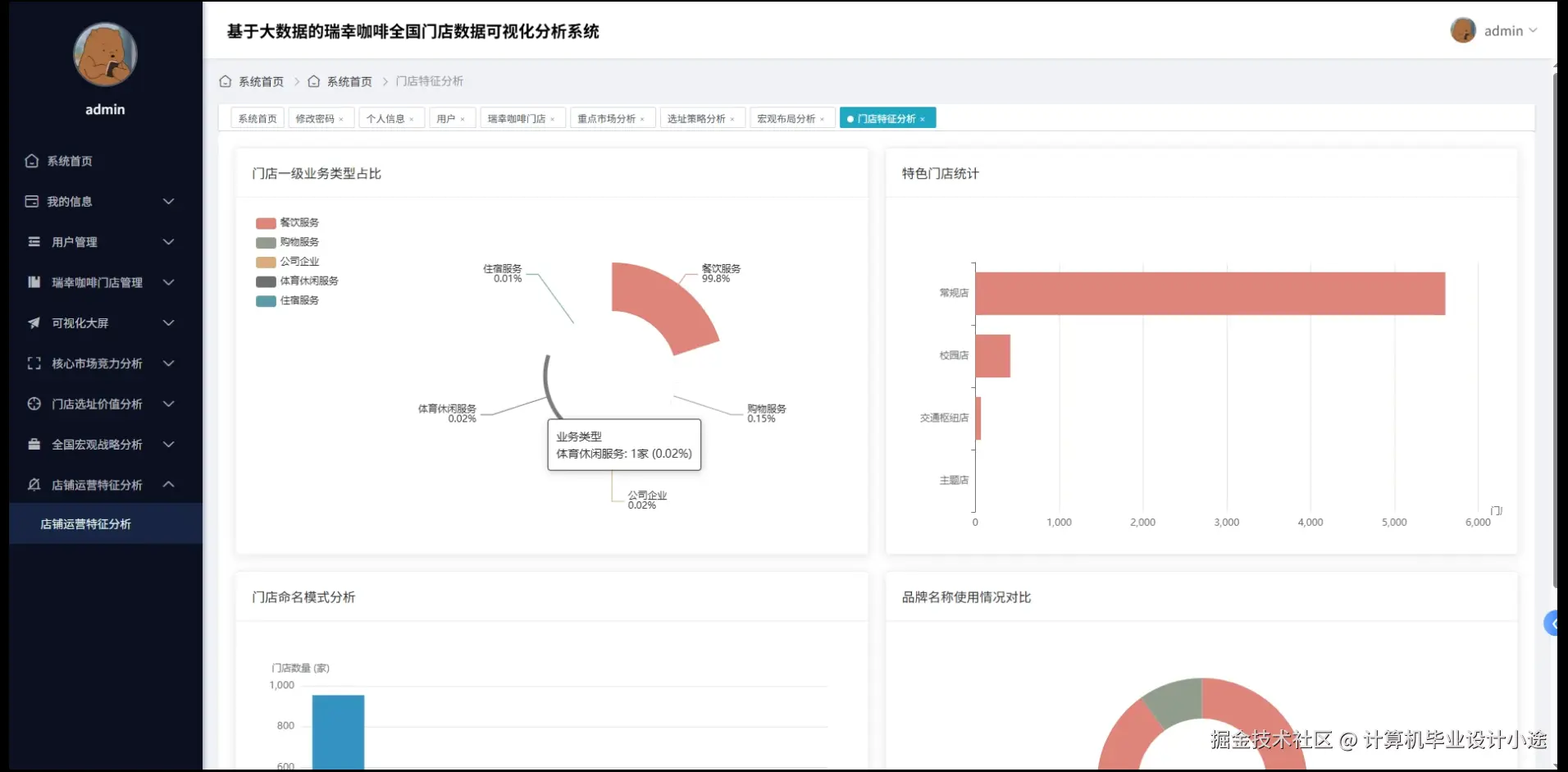Close the 选址策略分析 tab

point(732,120)
